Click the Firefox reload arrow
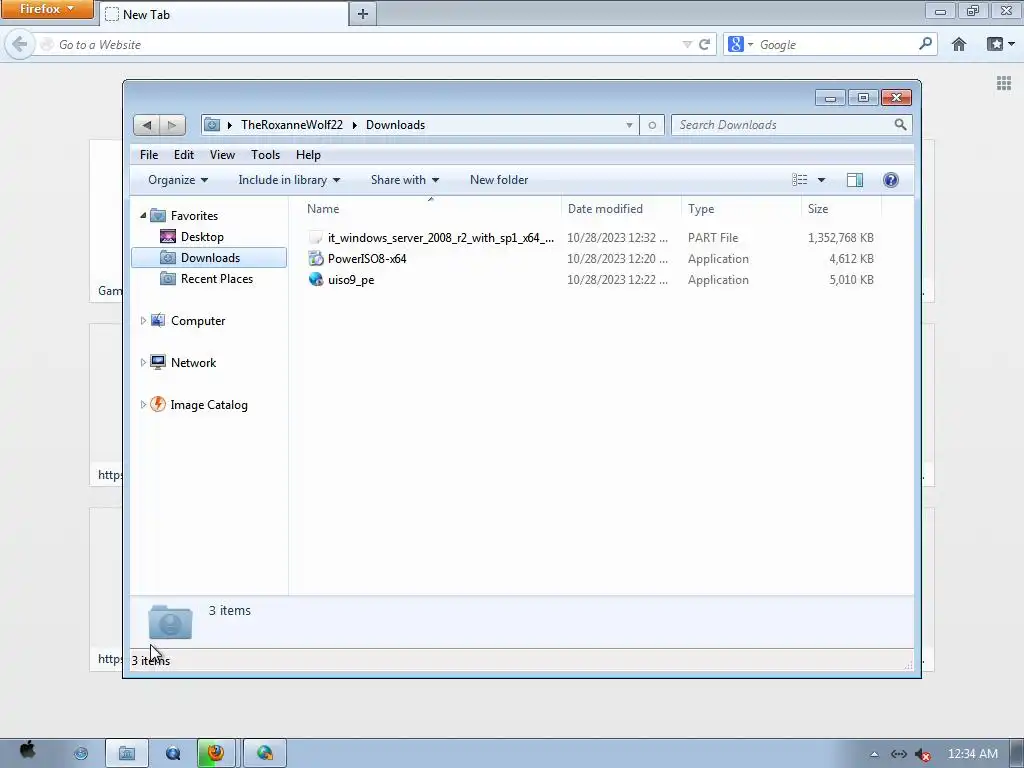 [x=704, y=44]
